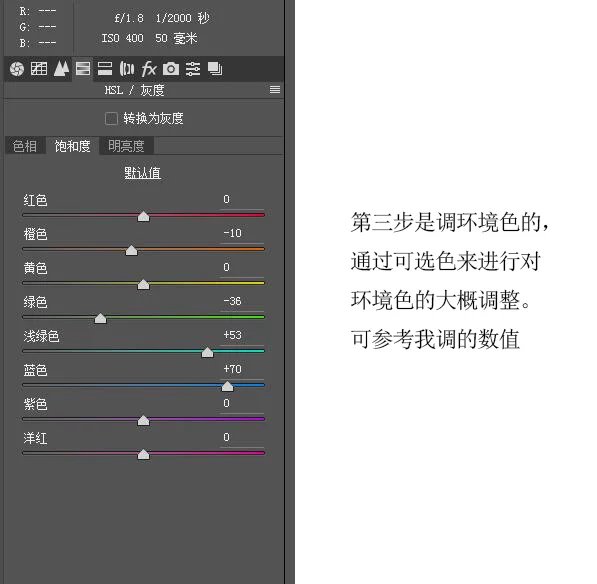Select the HSL / Grayscale panel icon
This screenshot has height=584, width=597.
[x=83, y=69]
